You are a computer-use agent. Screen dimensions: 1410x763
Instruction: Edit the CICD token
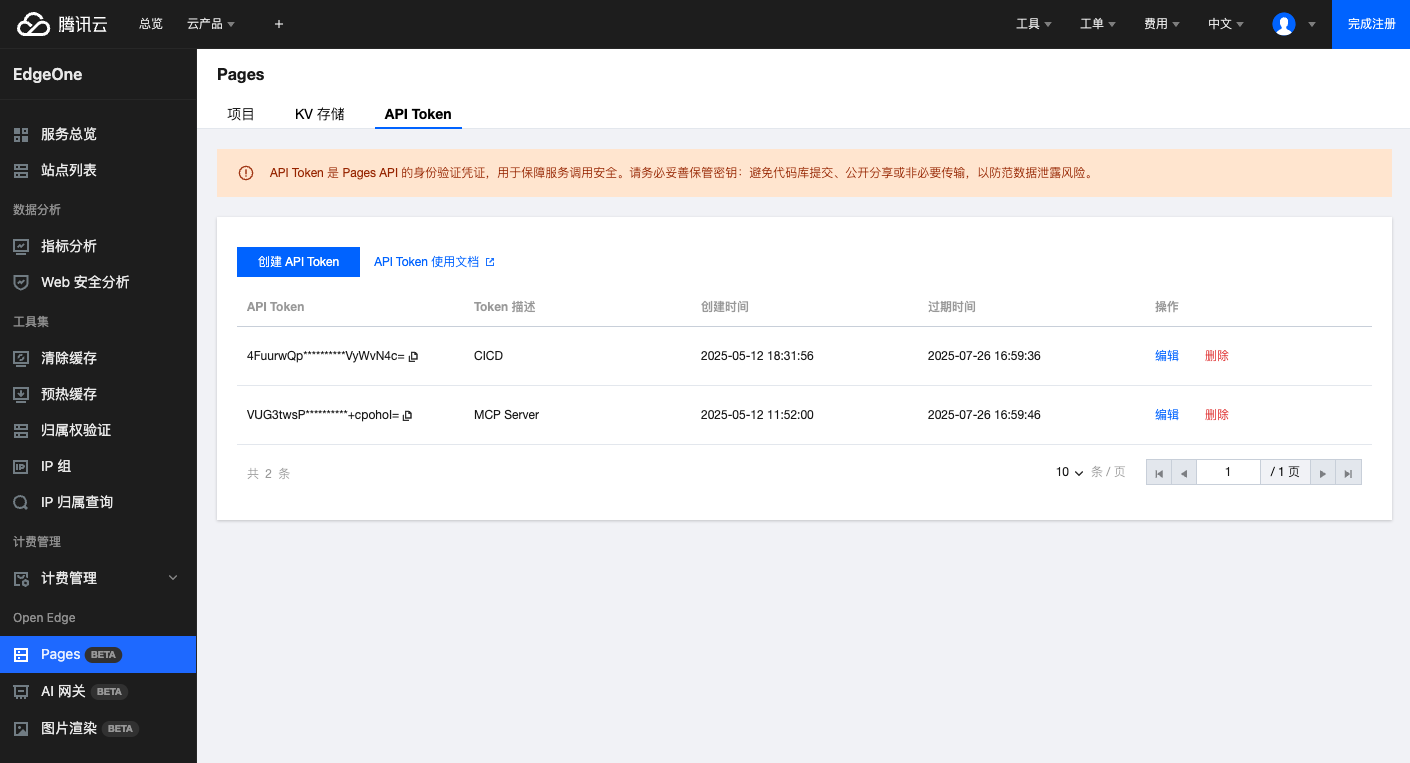(1167, 356)
